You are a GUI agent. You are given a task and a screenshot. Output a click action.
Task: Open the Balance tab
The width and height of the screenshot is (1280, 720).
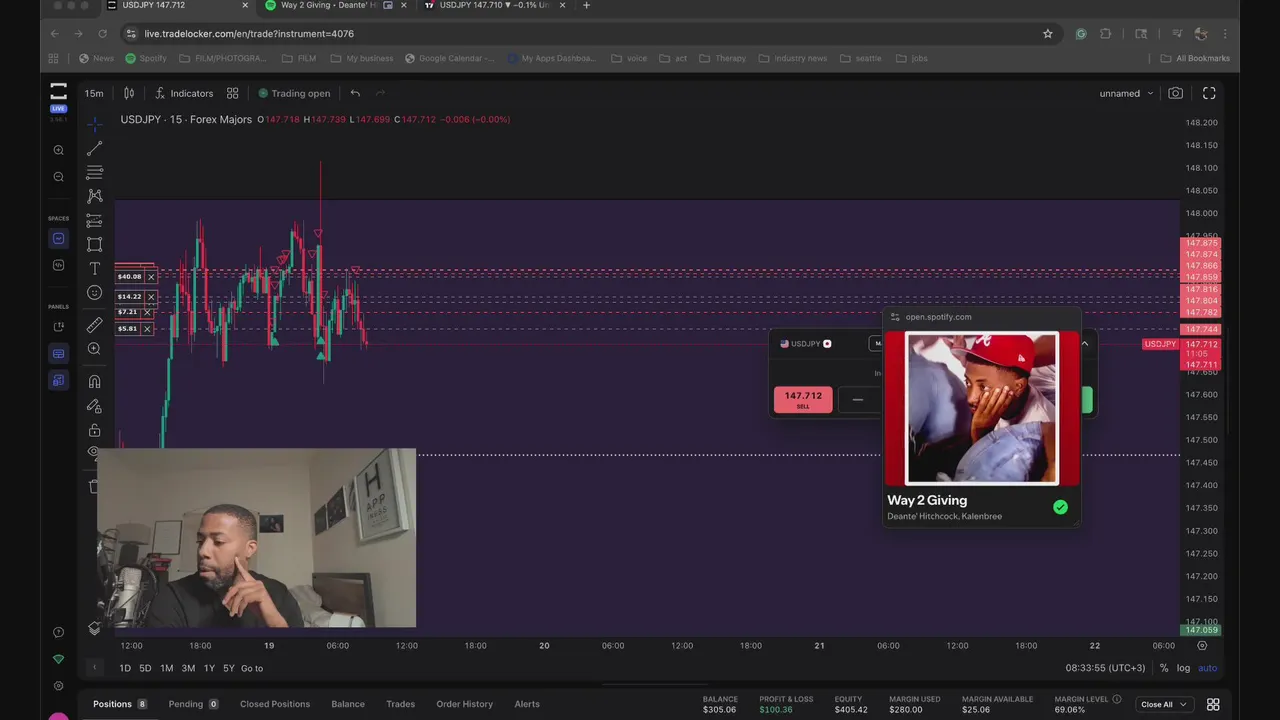(348, 704)
